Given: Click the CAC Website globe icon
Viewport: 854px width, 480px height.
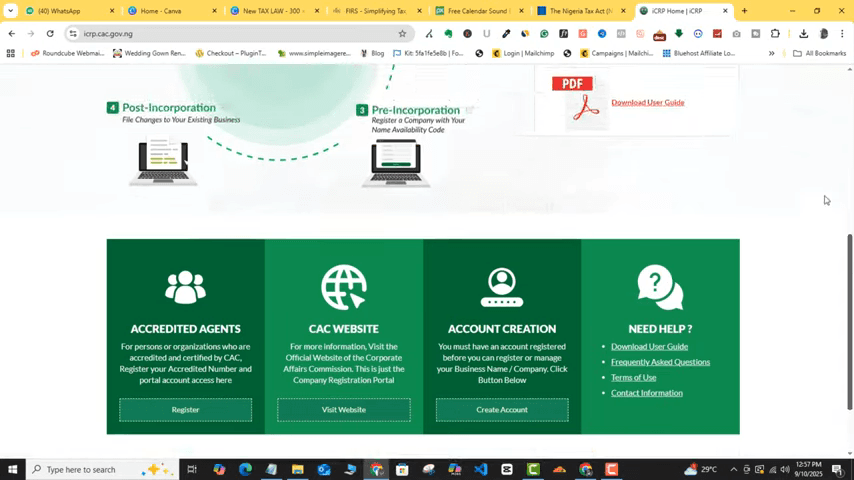Looking at the screenshot, I should [344, 287].
